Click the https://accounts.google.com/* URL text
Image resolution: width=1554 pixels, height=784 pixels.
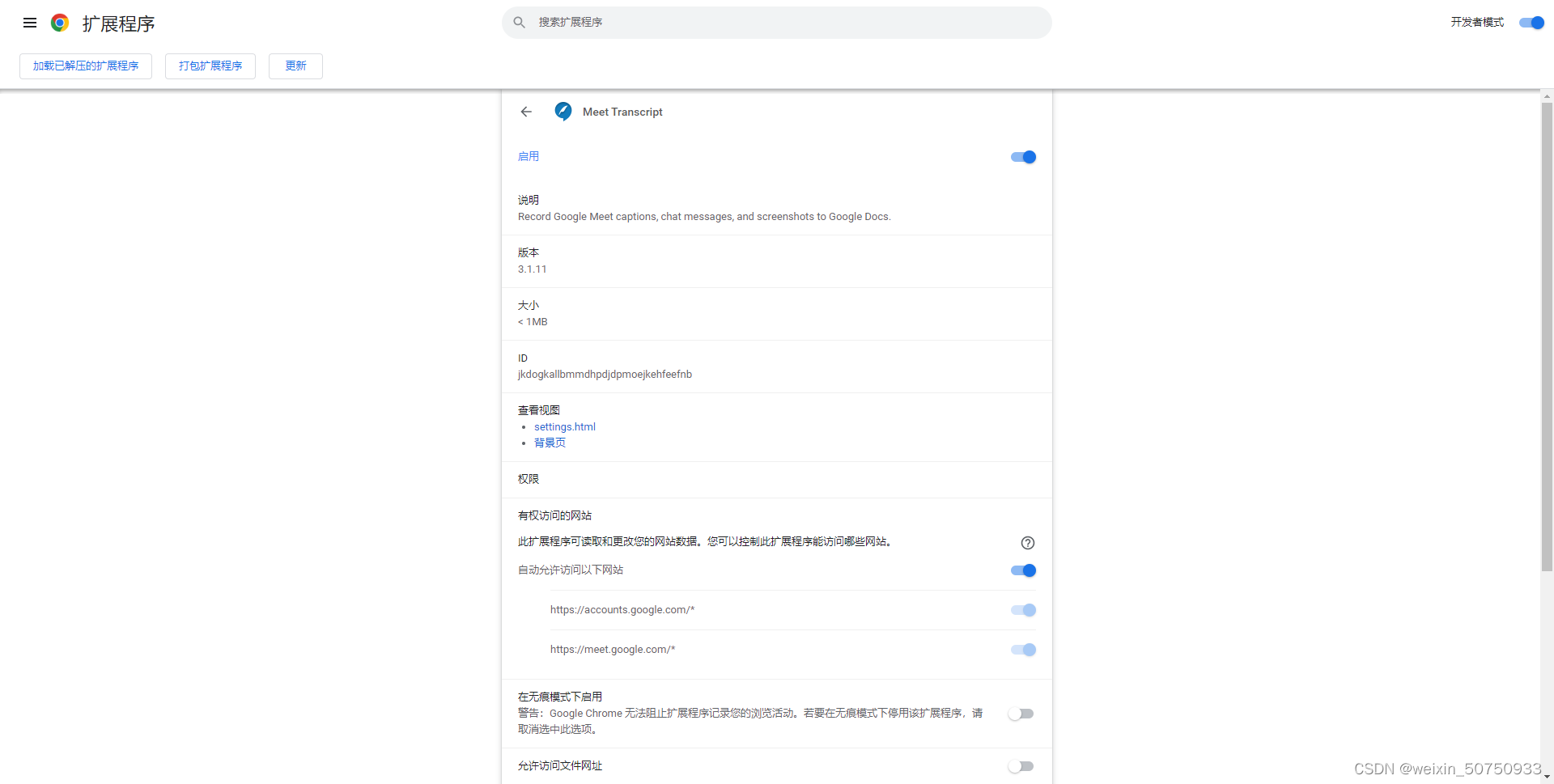click(622, 610)
